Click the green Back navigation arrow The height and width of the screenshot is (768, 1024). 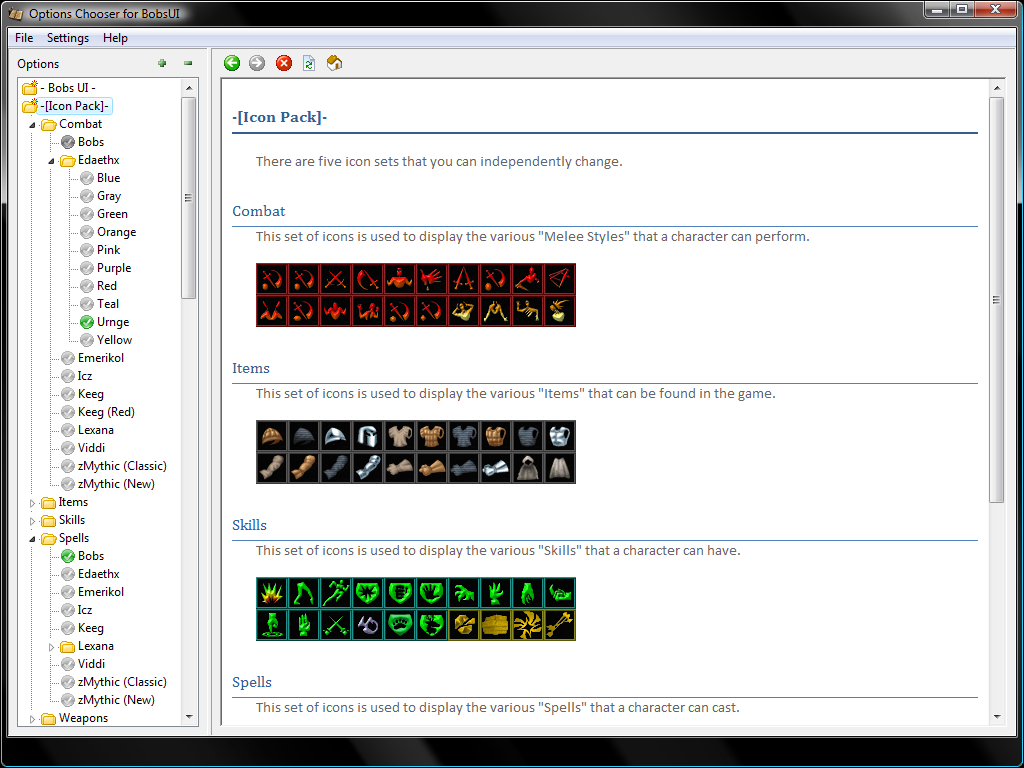pyautogui.click(x=232, y=63)
